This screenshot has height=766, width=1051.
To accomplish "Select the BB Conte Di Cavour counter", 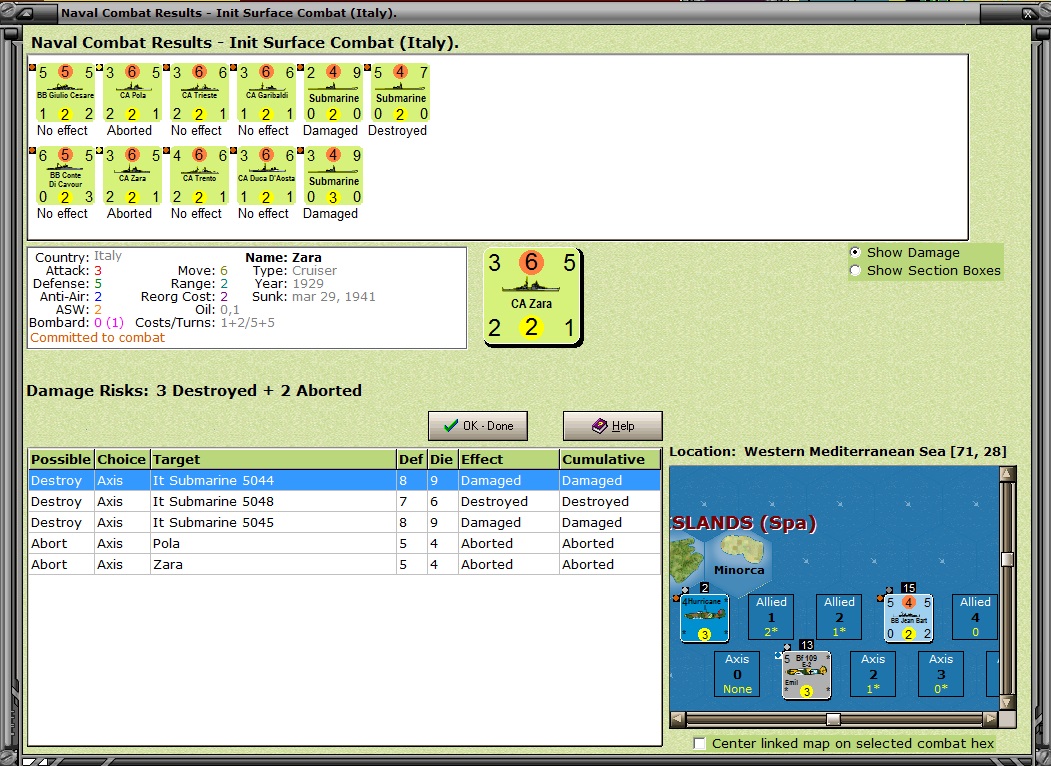I will (x=65, y=176).
